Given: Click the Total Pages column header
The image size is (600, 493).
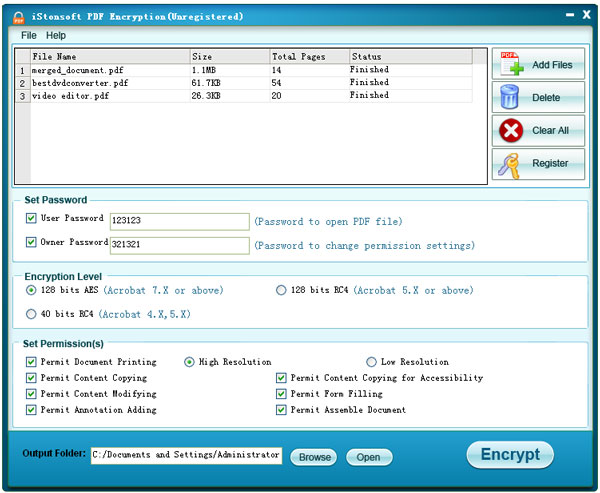Looking at the screenshot, I should click(x=310, y=57).
